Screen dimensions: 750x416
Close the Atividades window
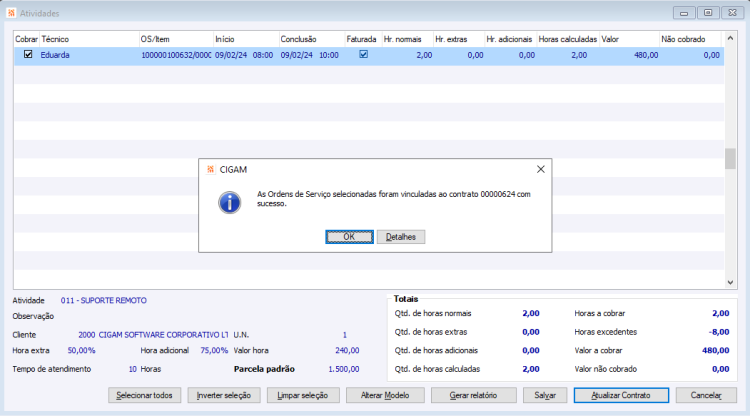point(732,13)
